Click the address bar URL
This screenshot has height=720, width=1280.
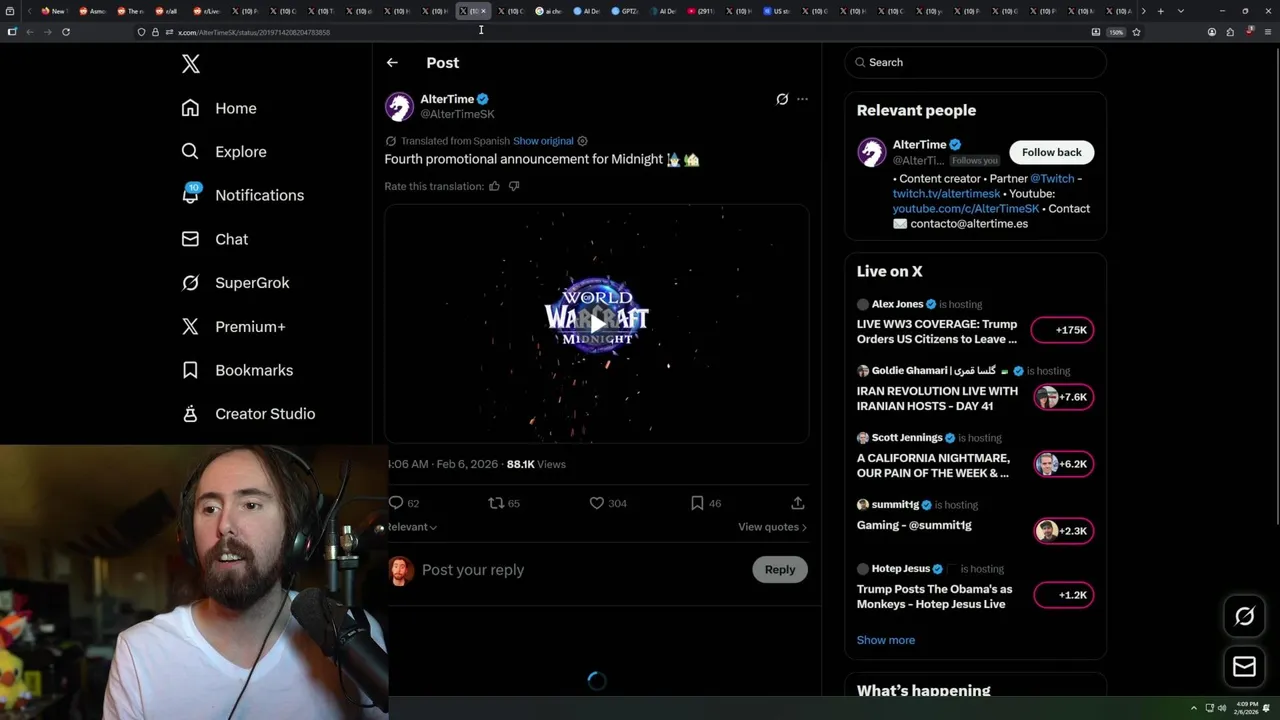tap(254, 32)
